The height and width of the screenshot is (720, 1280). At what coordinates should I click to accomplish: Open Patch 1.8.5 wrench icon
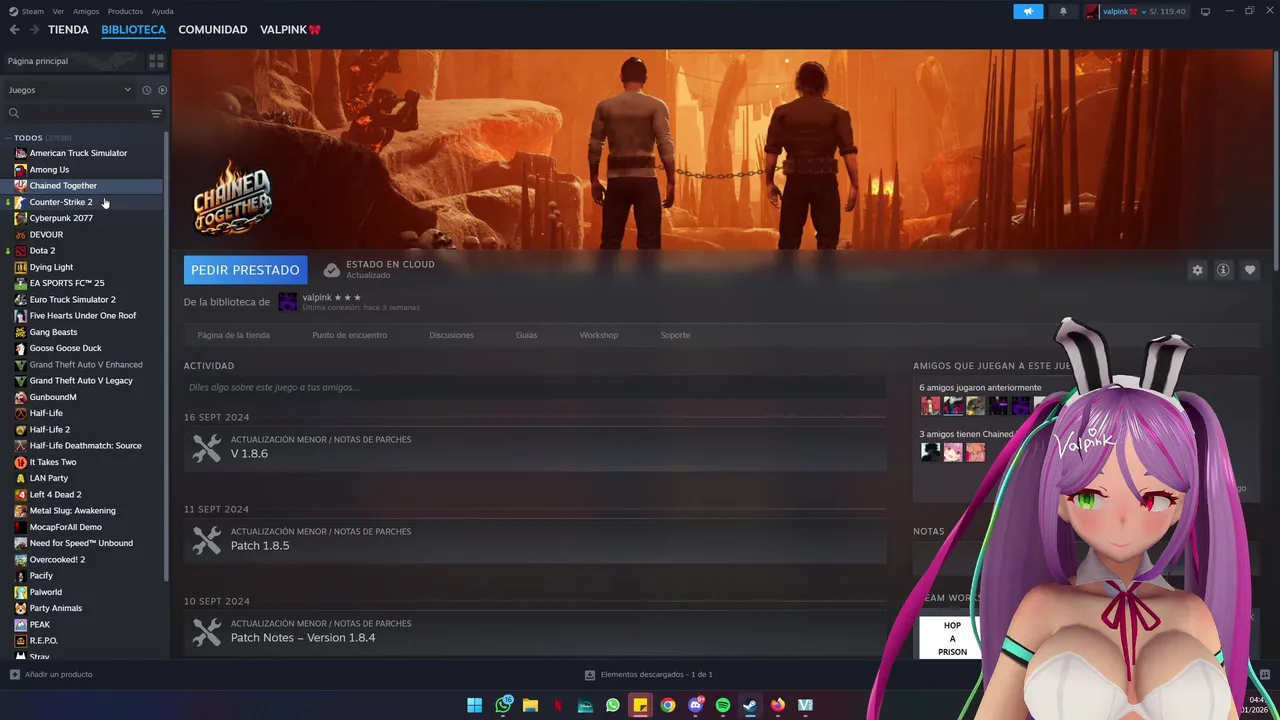point(207,539)
